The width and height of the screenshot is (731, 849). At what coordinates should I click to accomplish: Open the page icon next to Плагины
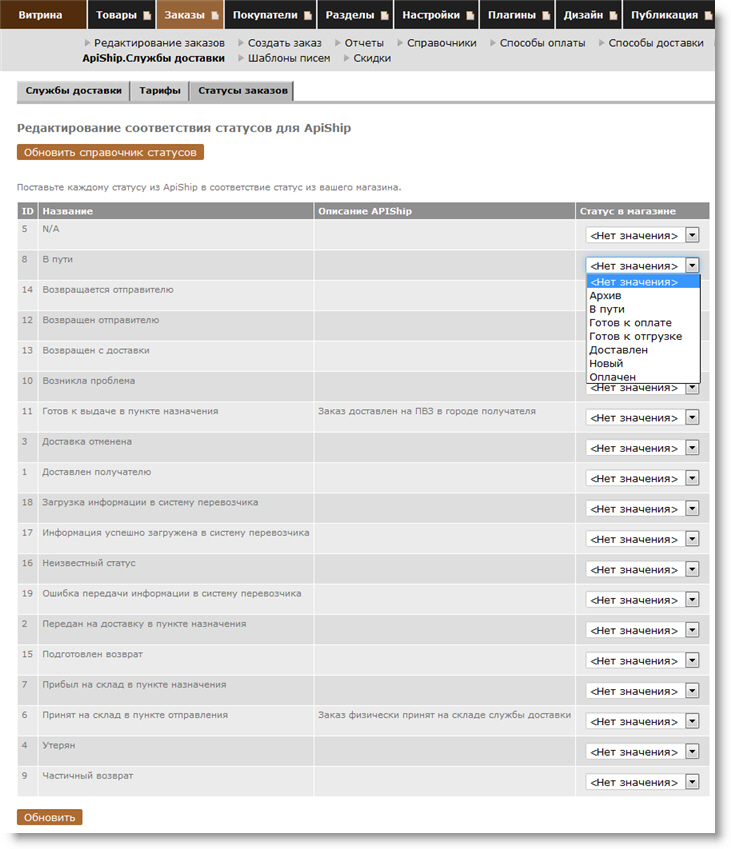click(x=546, y=16)
